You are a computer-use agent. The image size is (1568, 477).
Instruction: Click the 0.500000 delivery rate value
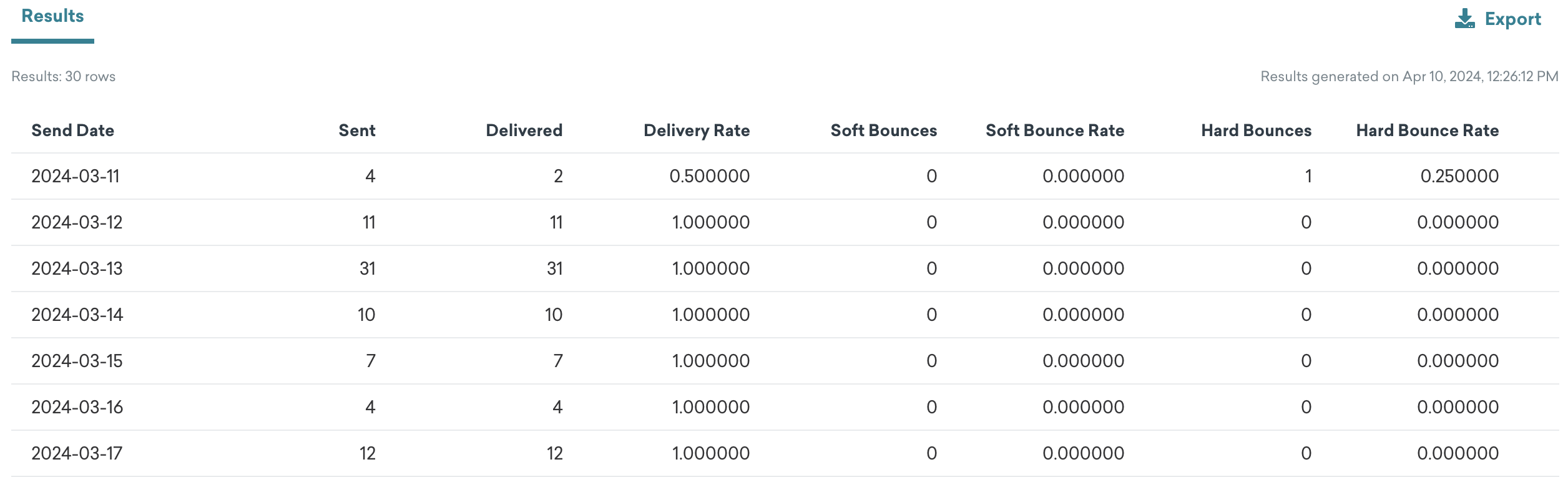709,176
